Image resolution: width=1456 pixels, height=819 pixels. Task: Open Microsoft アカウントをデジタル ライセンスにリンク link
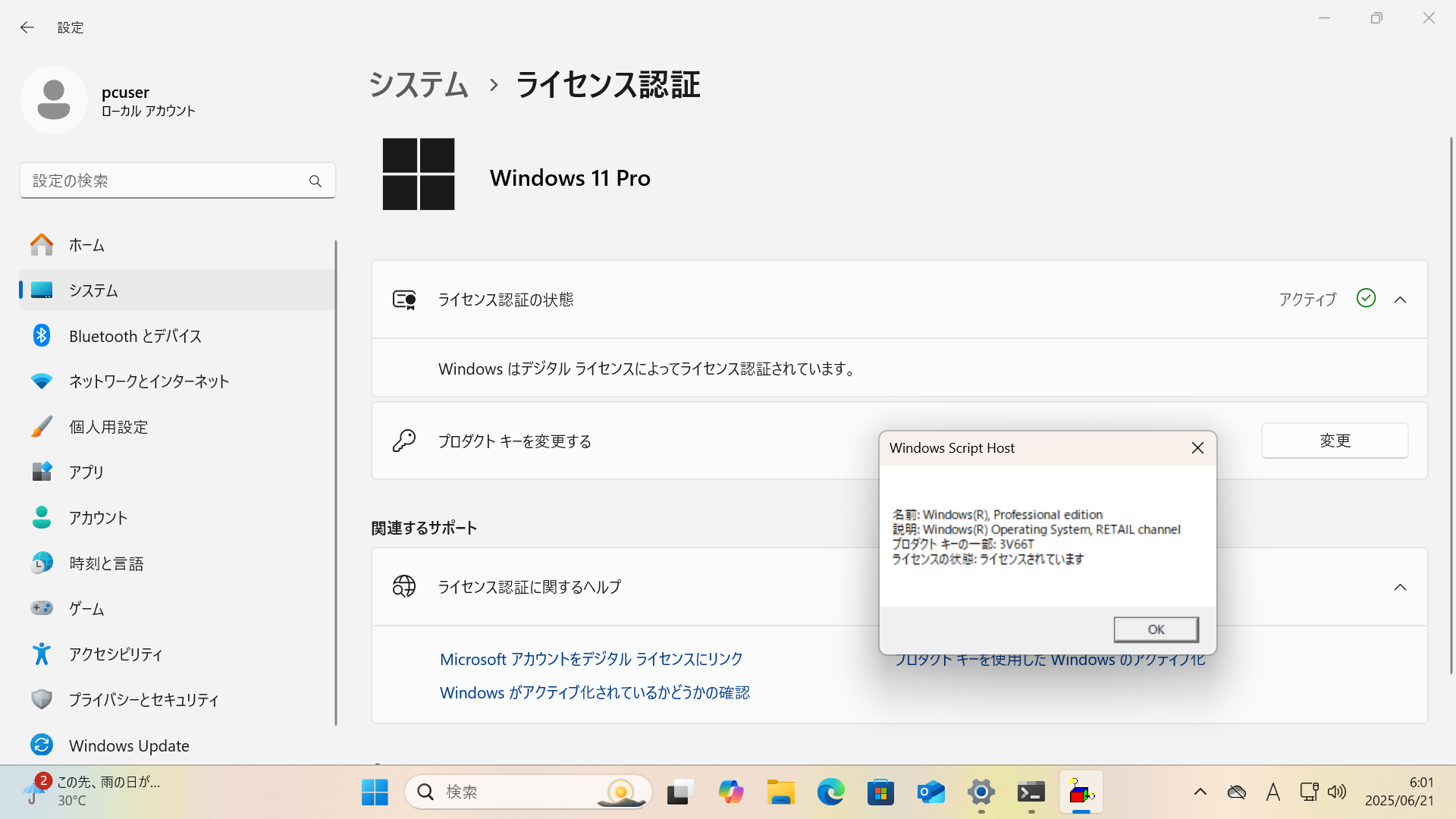pos(591,659)
